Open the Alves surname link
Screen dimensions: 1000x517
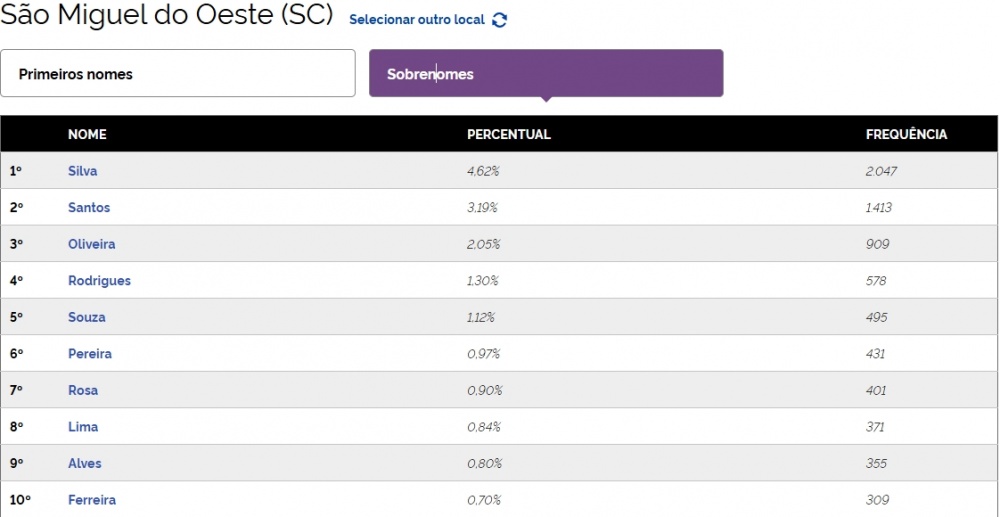tap(84, 463)
